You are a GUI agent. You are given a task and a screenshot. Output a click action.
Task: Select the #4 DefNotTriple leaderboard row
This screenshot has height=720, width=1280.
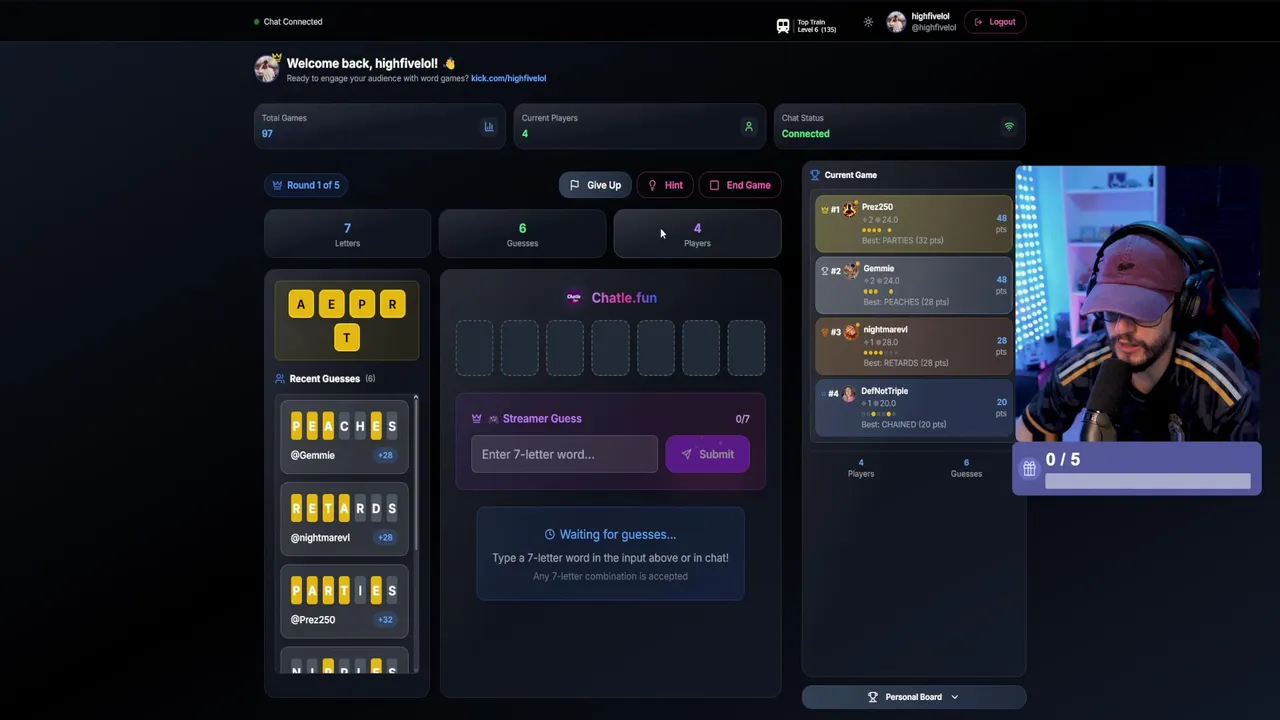[914, 408]
